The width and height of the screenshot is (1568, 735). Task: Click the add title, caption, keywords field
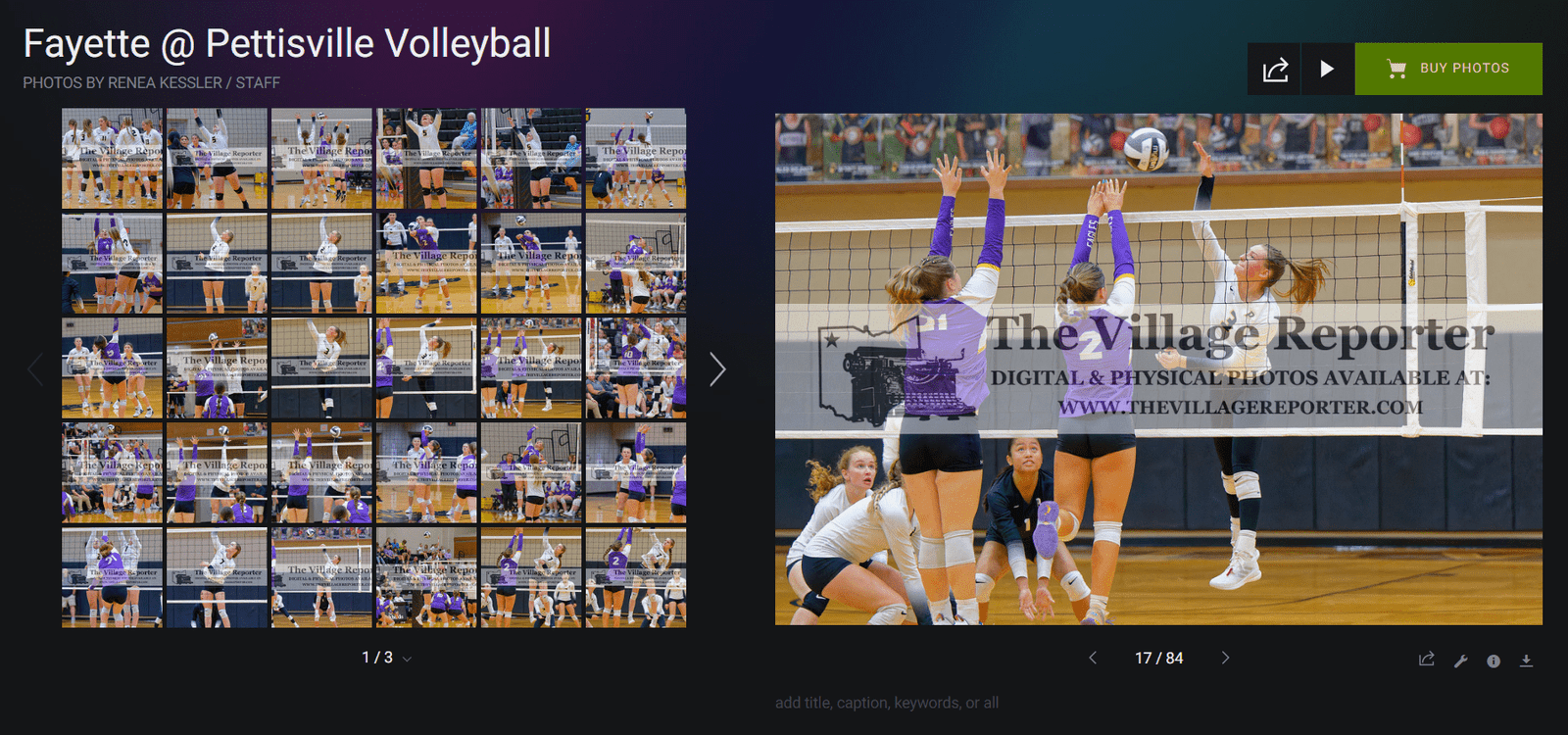pyautogui.click(x=886, y=703)
